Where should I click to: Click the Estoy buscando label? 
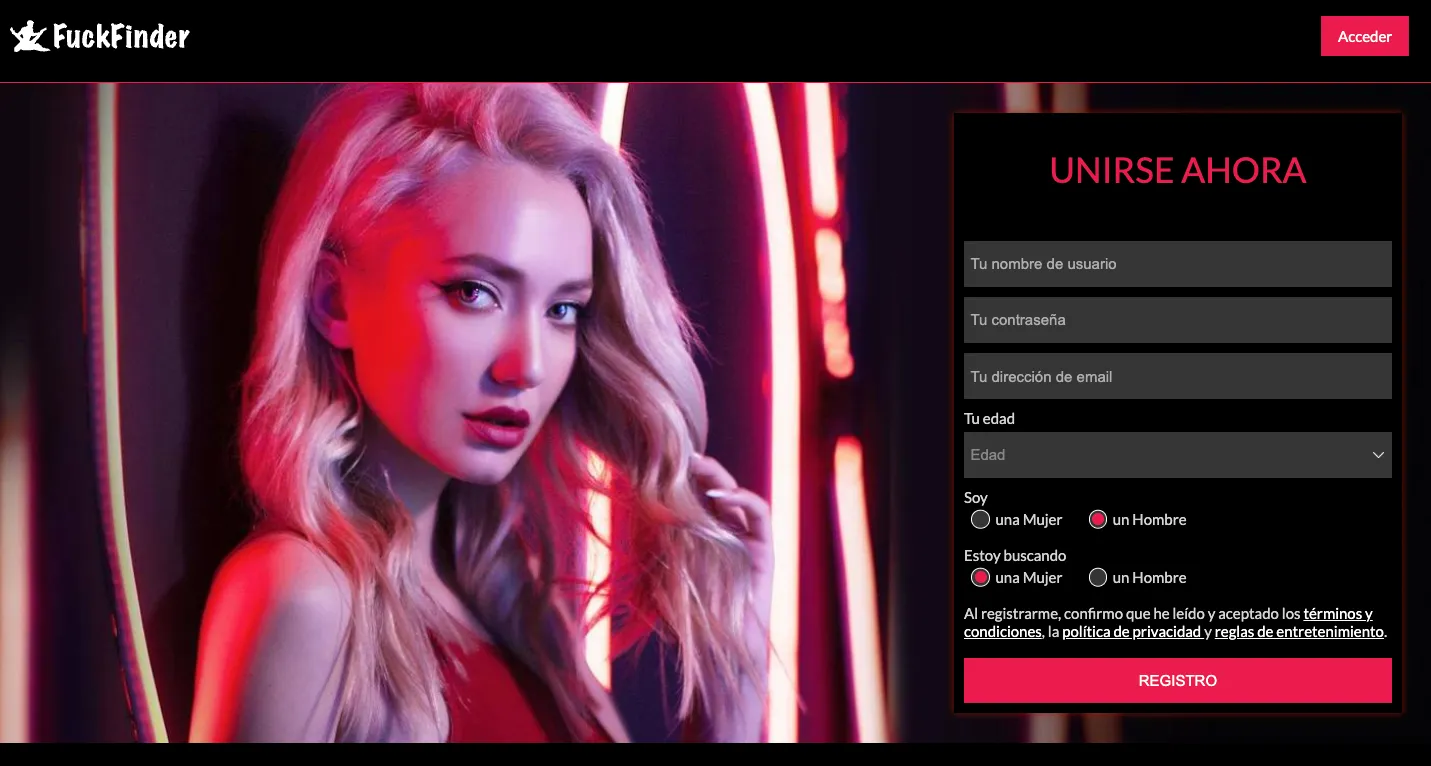(x=1015, y=556)
